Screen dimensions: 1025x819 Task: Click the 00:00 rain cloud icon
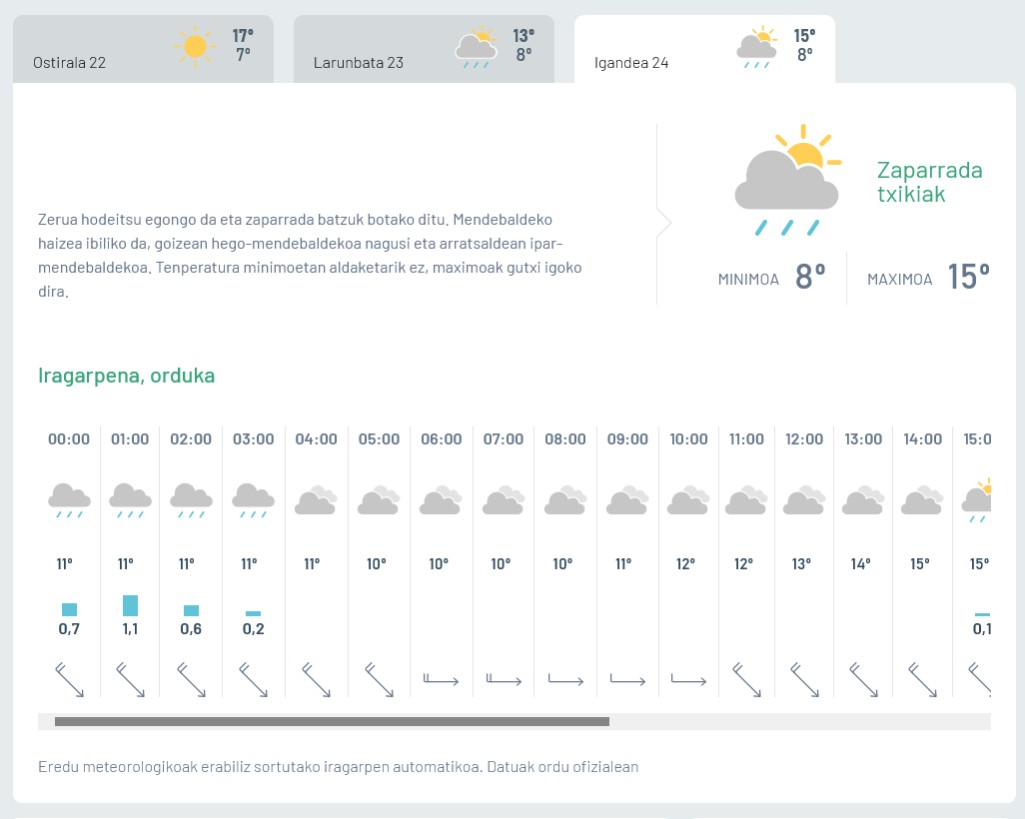click(69, 501)
